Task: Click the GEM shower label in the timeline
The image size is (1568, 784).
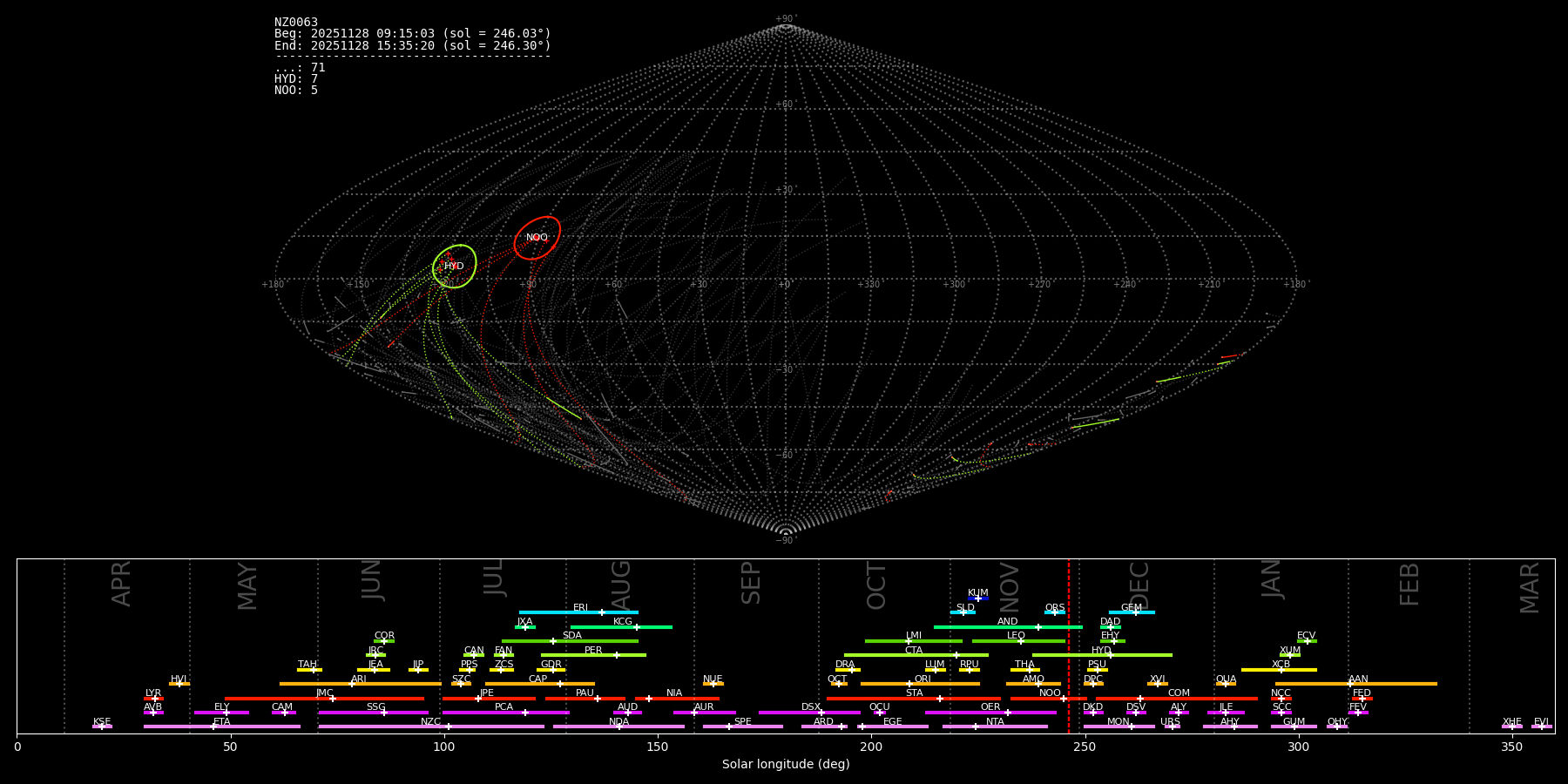Action: coord(1131,607)
